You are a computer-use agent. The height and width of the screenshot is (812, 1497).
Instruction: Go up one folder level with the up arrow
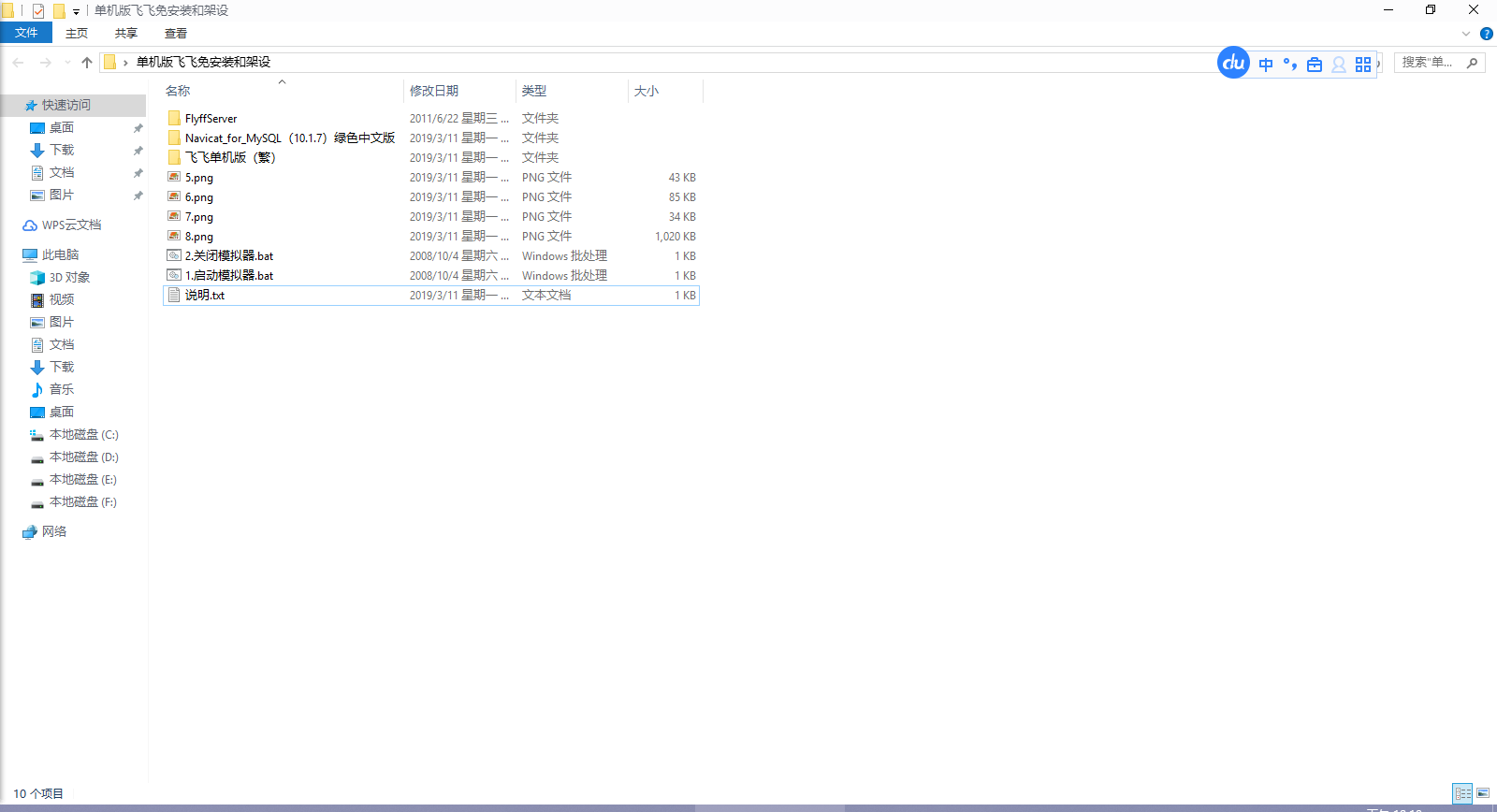point(87,63)
